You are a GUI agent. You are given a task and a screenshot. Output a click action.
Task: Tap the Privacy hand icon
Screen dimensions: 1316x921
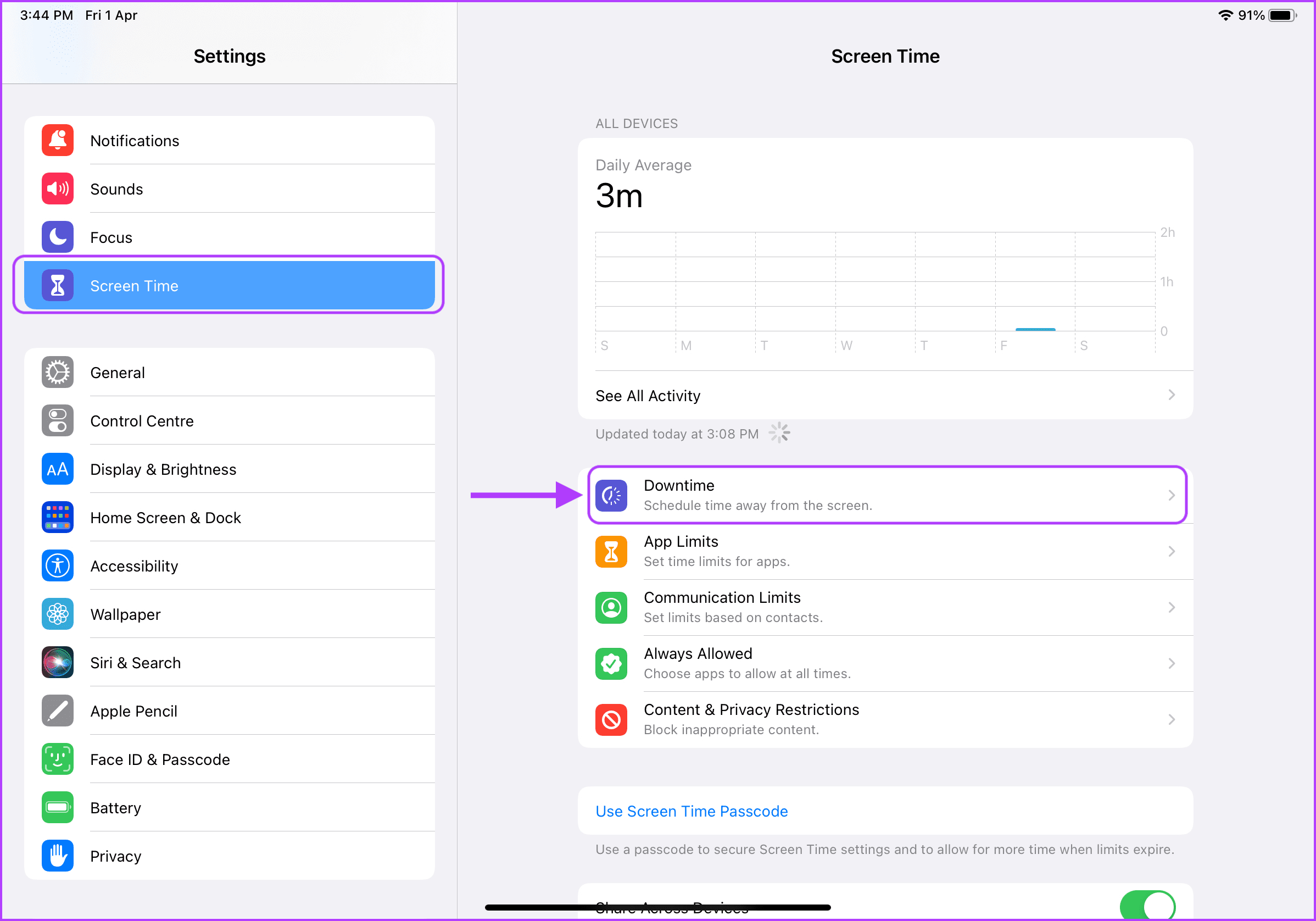pyautogui.click(x=57, y=856)
